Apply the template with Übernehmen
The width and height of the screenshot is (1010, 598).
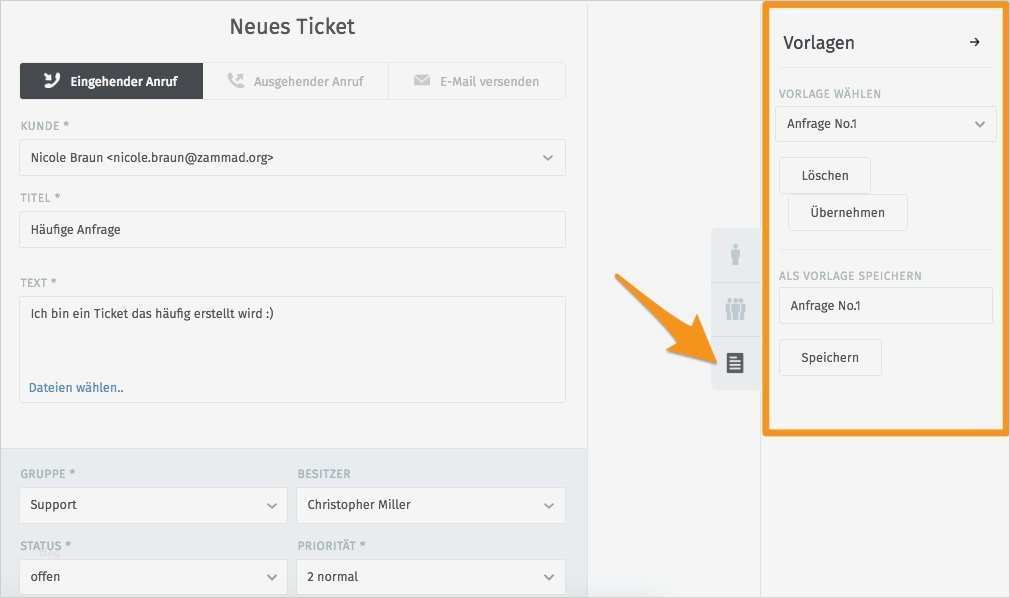pyautogui.click(x=847, y=212)
